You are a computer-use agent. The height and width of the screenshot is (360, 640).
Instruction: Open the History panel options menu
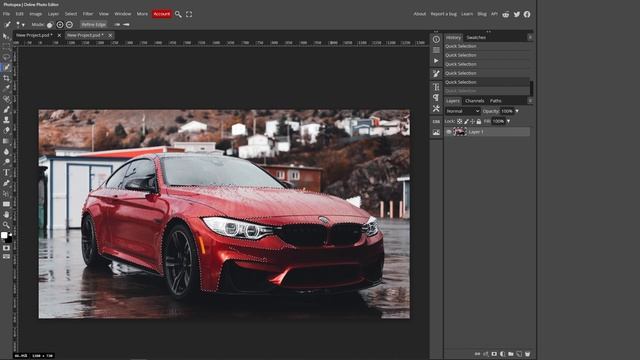pyautogui.click(x=530, y=37)
